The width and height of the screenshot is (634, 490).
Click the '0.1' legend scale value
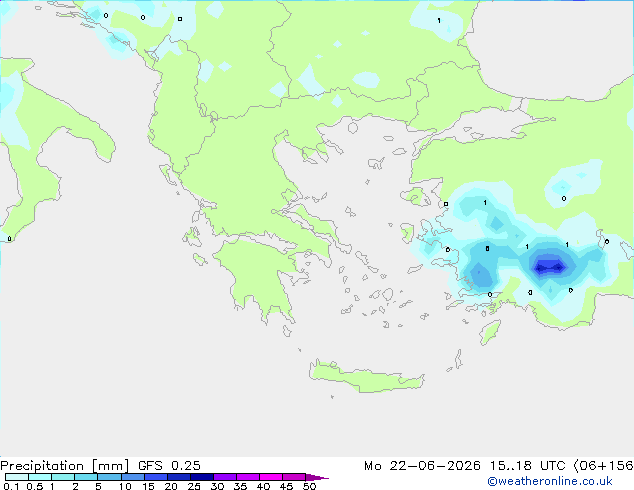(11, 486)
